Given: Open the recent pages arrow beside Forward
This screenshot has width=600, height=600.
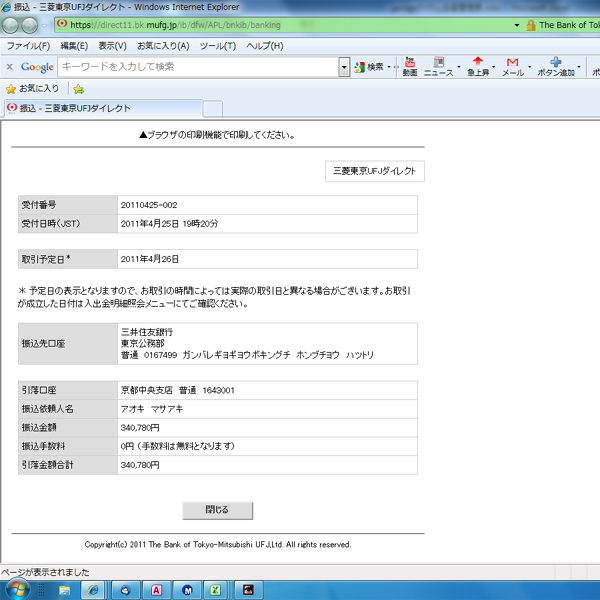Looking at the screenshot, I should (x=44, y=26).
